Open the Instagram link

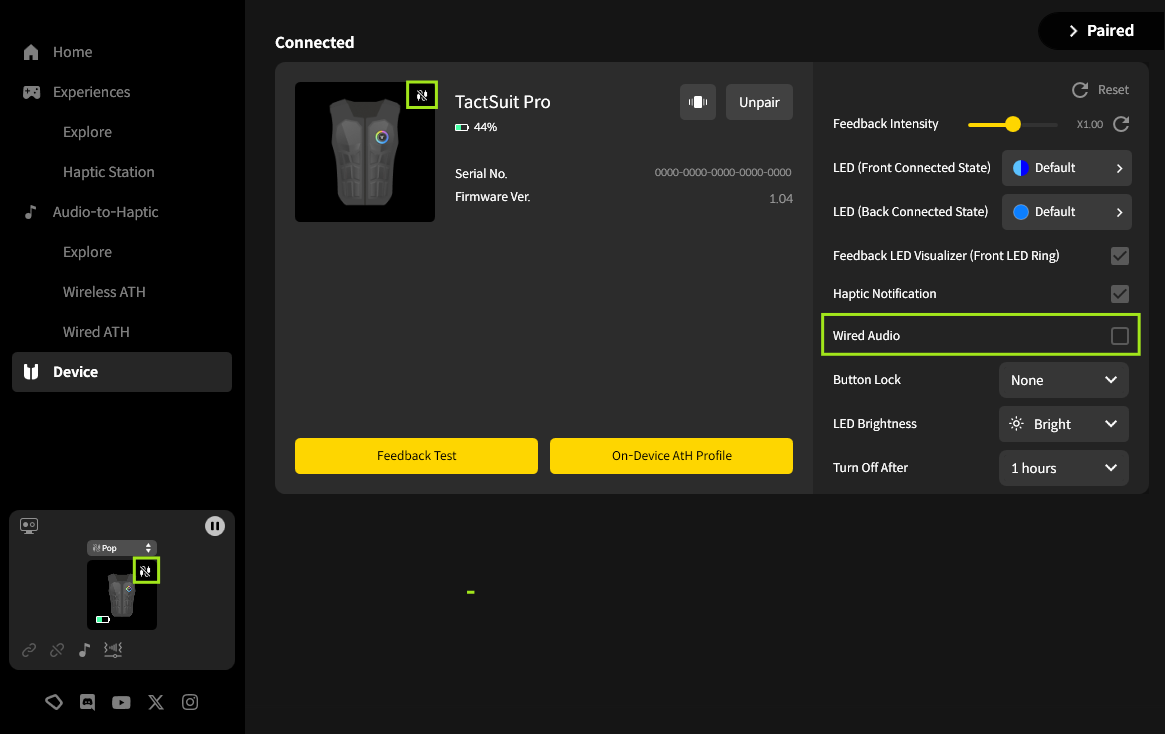click(x=190, y=702)
